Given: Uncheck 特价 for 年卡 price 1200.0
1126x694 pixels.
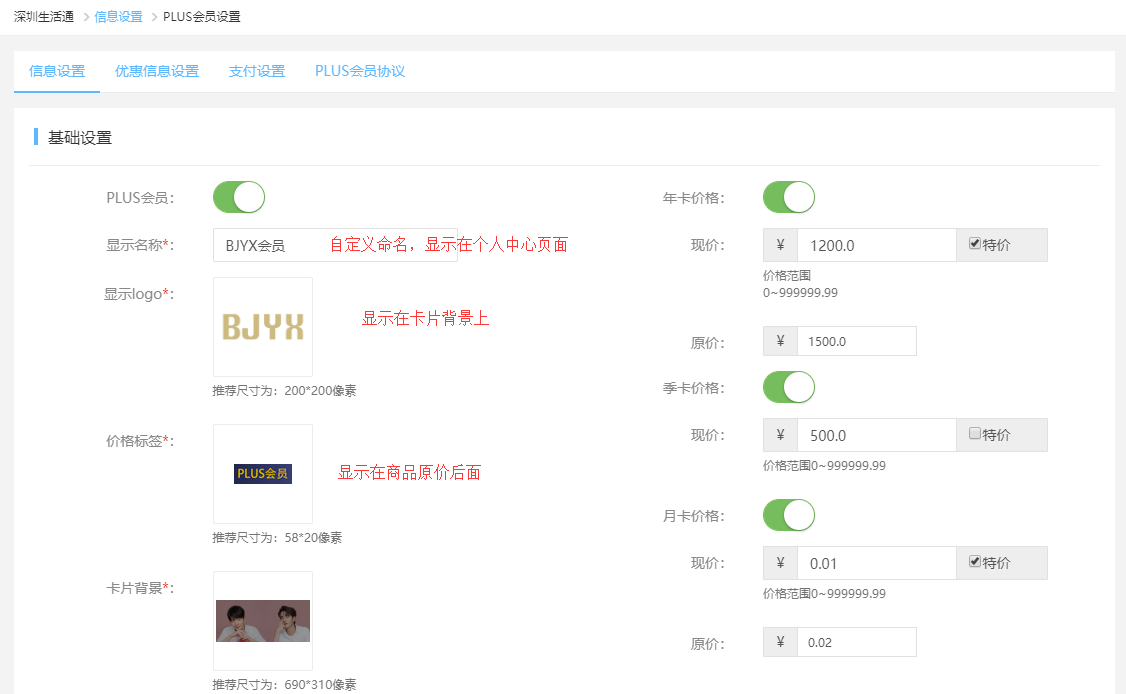Looking at the screenshot, I should pyautogui.click(x=974, y=244).
